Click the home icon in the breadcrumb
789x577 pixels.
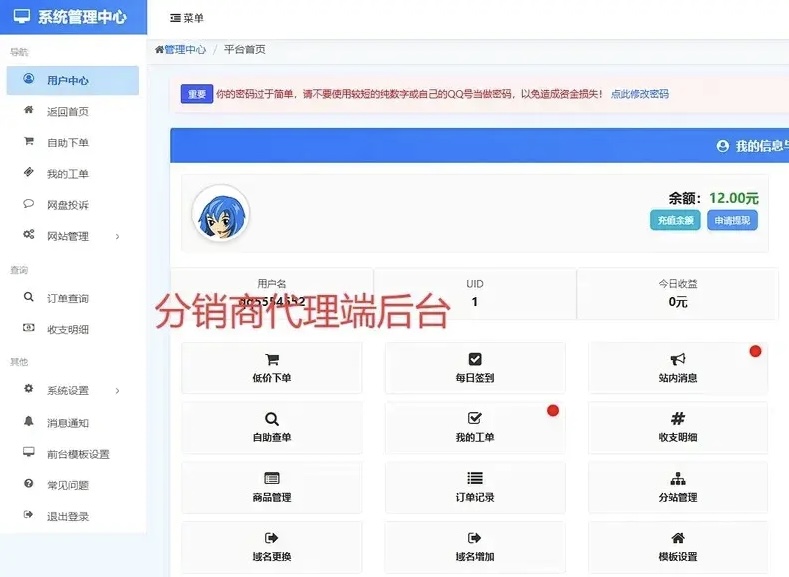160,49
